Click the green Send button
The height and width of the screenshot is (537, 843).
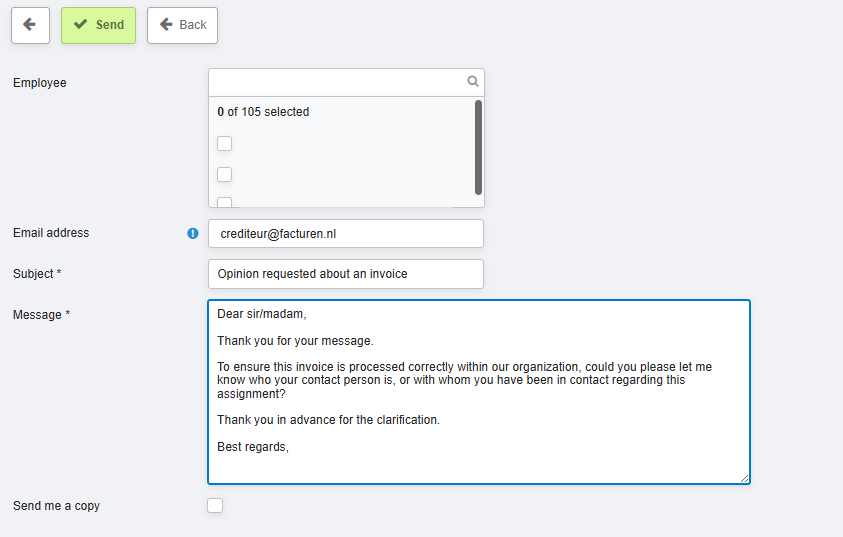[x=98, y=25]
